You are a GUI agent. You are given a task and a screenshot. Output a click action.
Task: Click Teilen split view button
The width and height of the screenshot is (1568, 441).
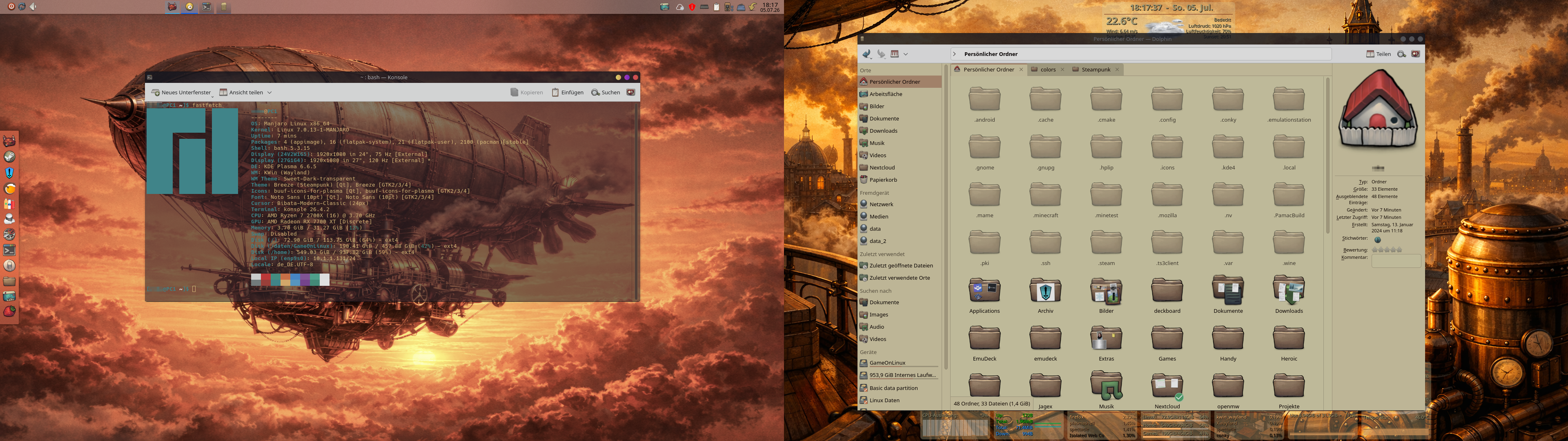[x=1379, y=54]
